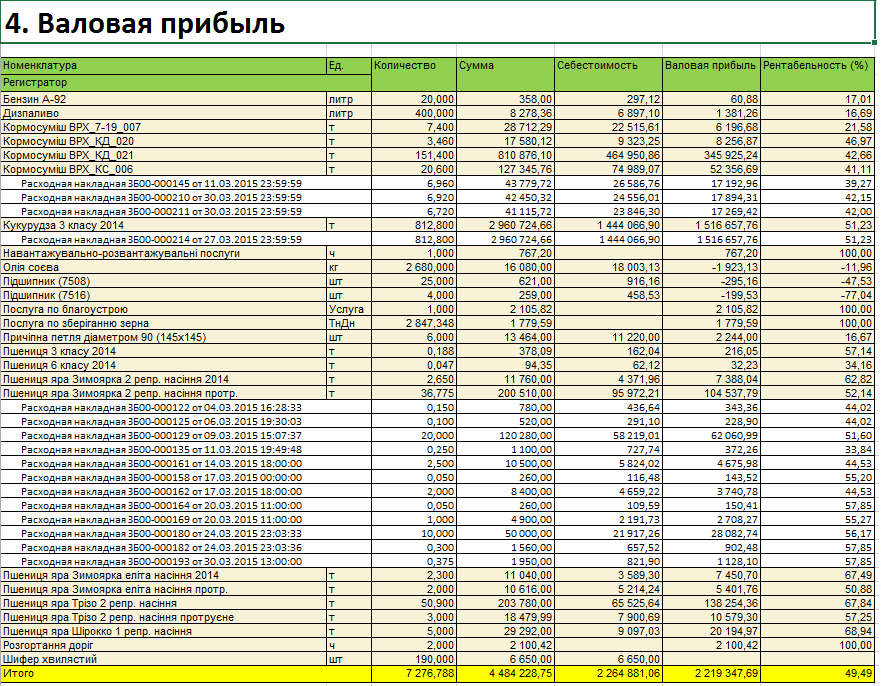
Task: Click the "Рентабельность (%)" column header
Action: [815, 66]
